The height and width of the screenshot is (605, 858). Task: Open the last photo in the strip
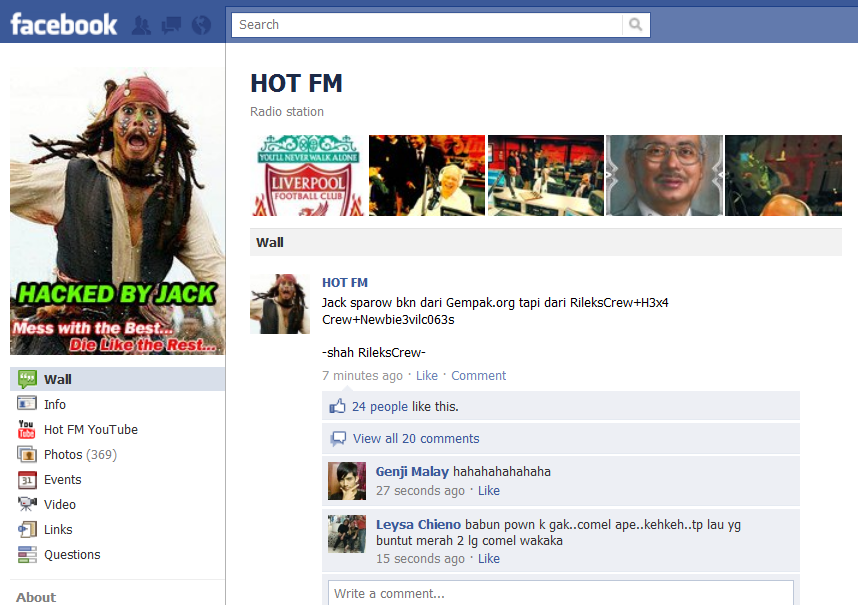(x=783, y=175)
